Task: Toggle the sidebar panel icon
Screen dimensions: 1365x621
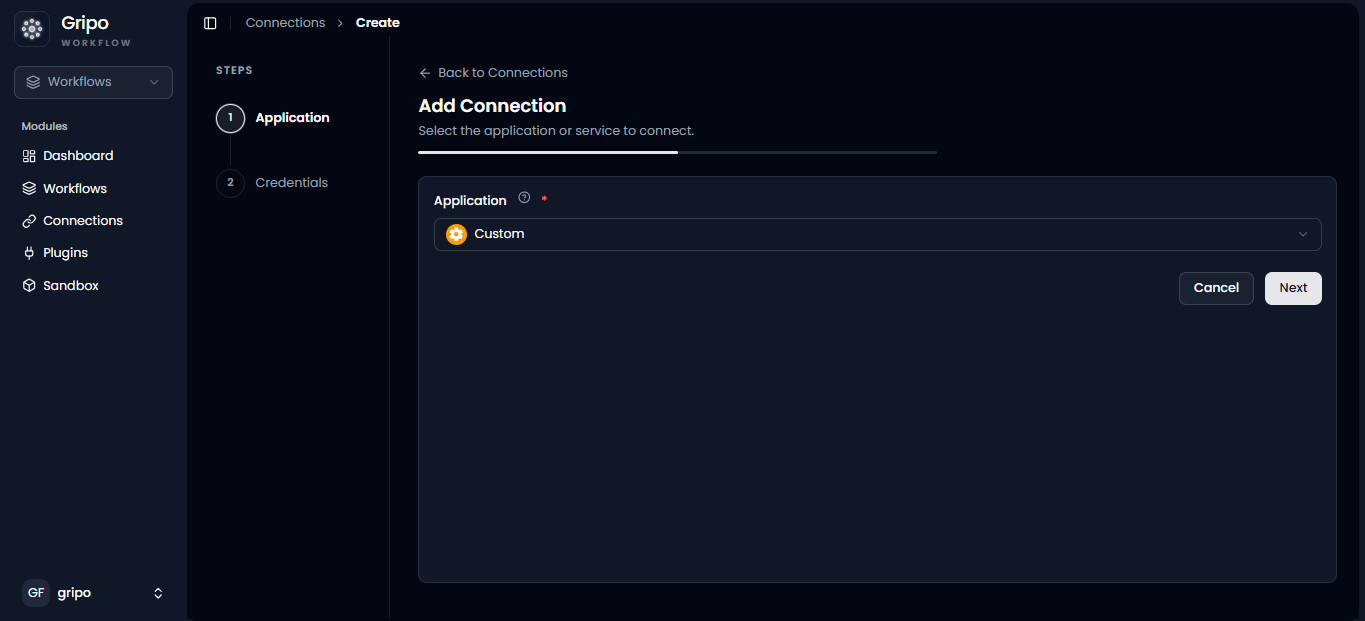Action: point(210,23)
